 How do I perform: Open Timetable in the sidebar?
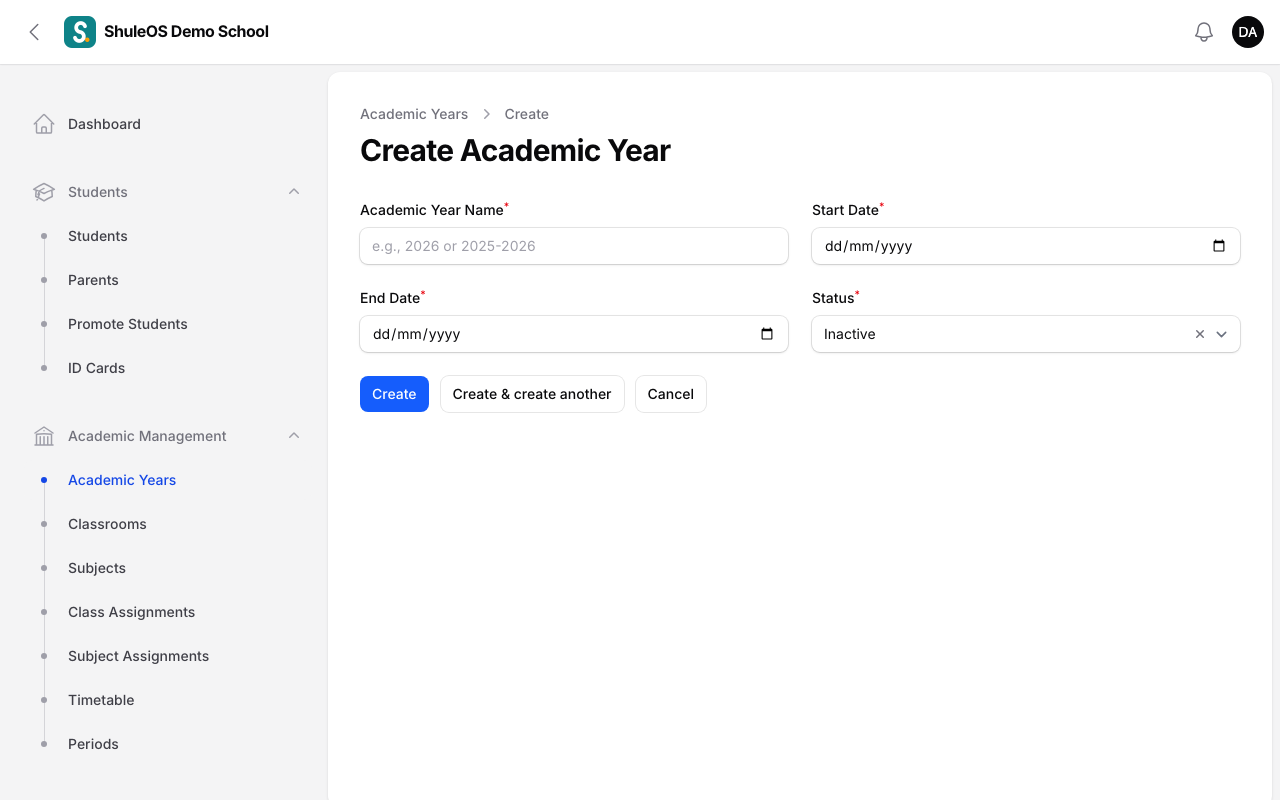164,700
